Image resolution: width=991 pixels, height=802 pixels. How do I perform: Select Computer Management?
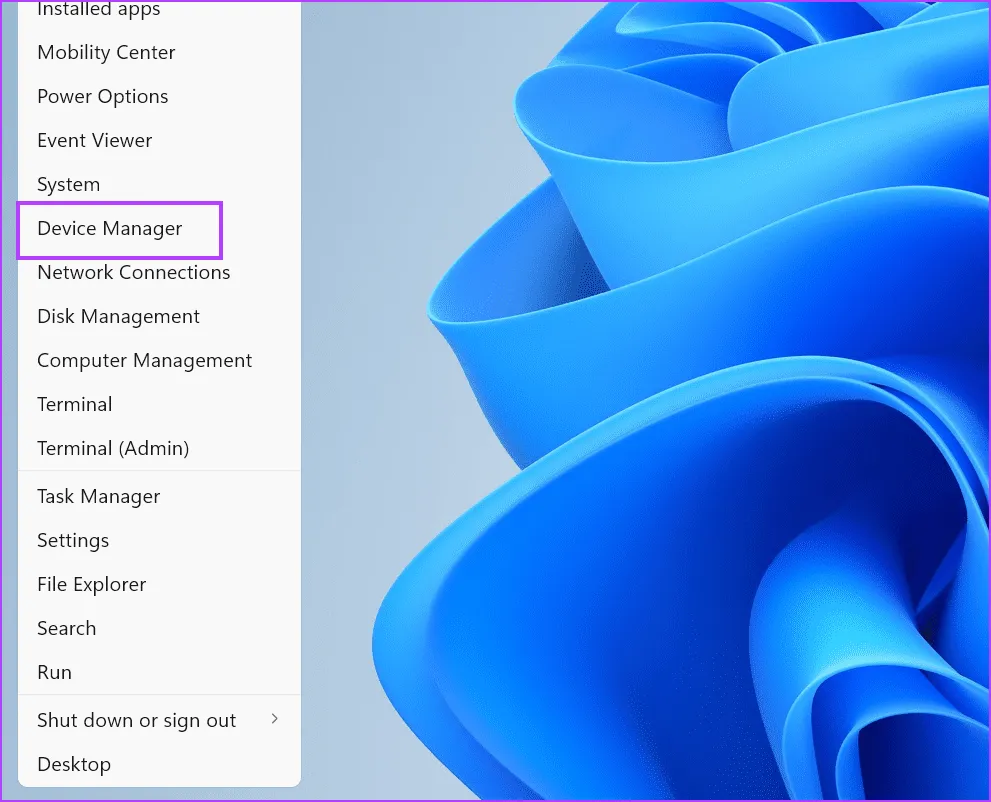[x=144, y=361]
